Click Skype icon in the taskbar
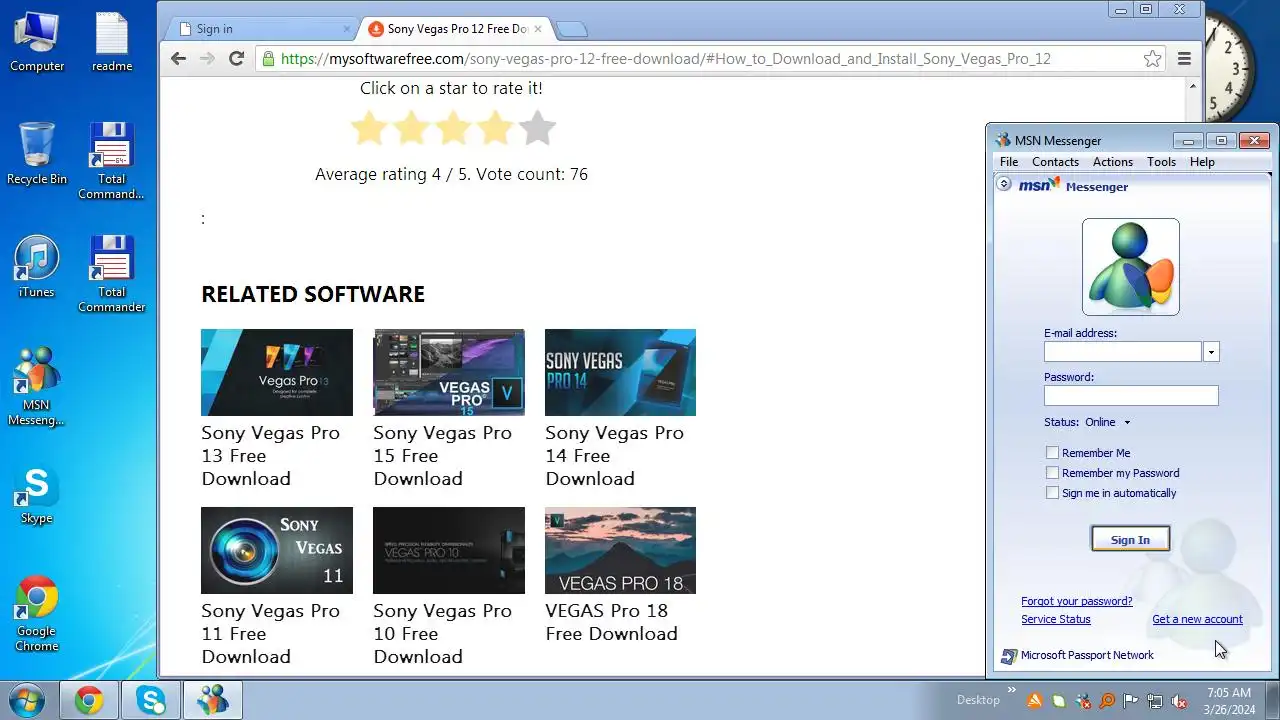Screen dimensions: 1280x720 [x=151, y=701]
